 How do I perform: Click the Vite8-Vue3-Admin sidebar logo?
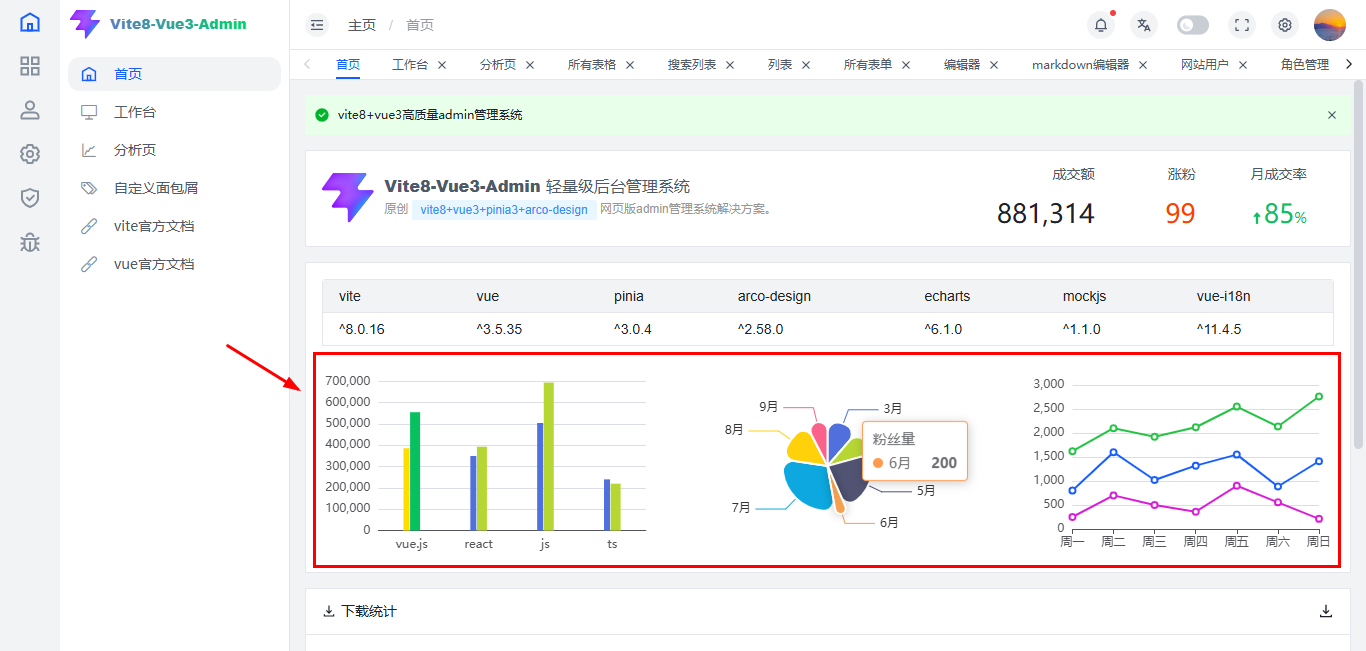[x=159, y=24]
